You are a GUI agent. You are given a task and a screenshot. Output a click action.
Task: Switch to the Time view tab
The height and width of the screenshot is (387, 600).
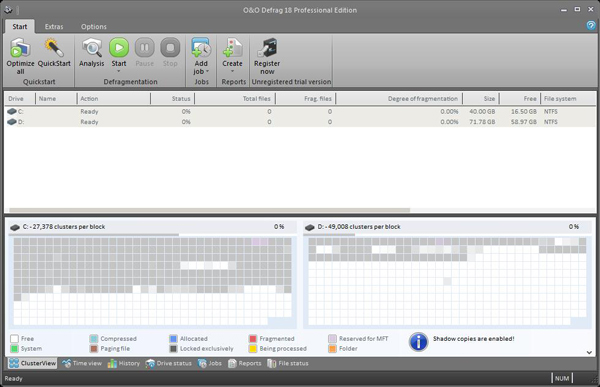pos(82,363)
